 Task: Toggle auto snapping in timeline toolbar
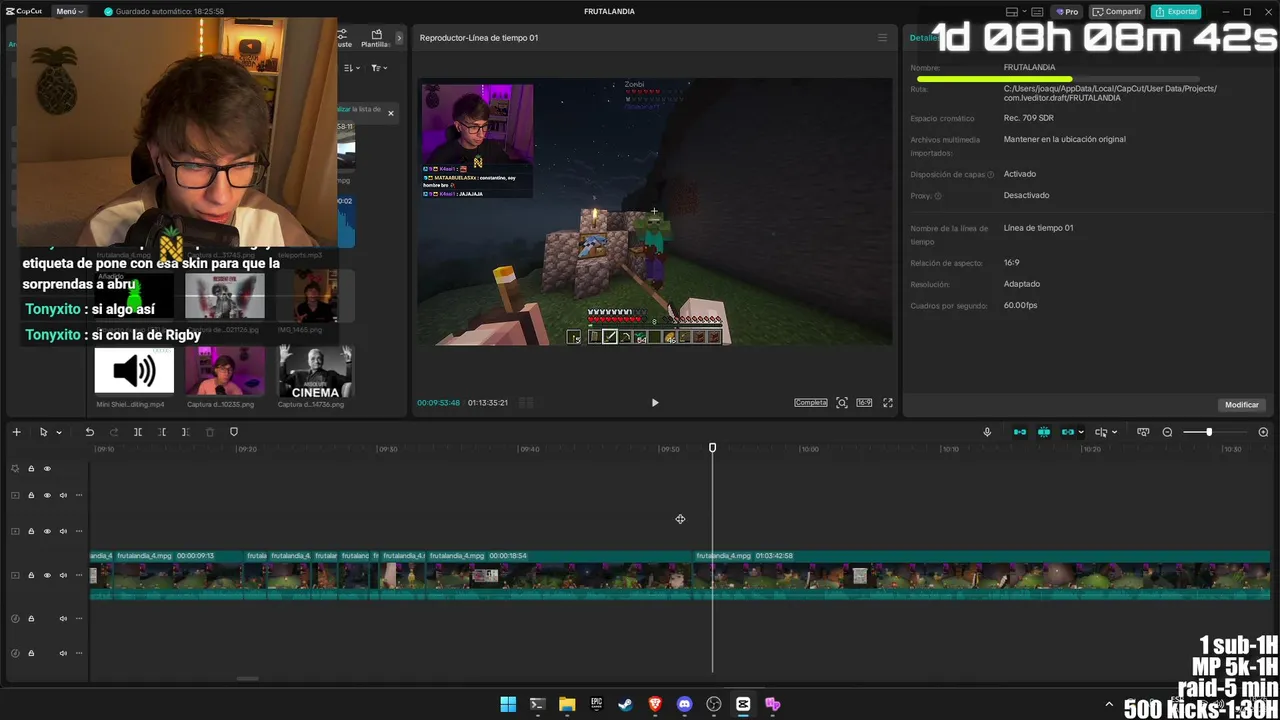point(1044,432)
